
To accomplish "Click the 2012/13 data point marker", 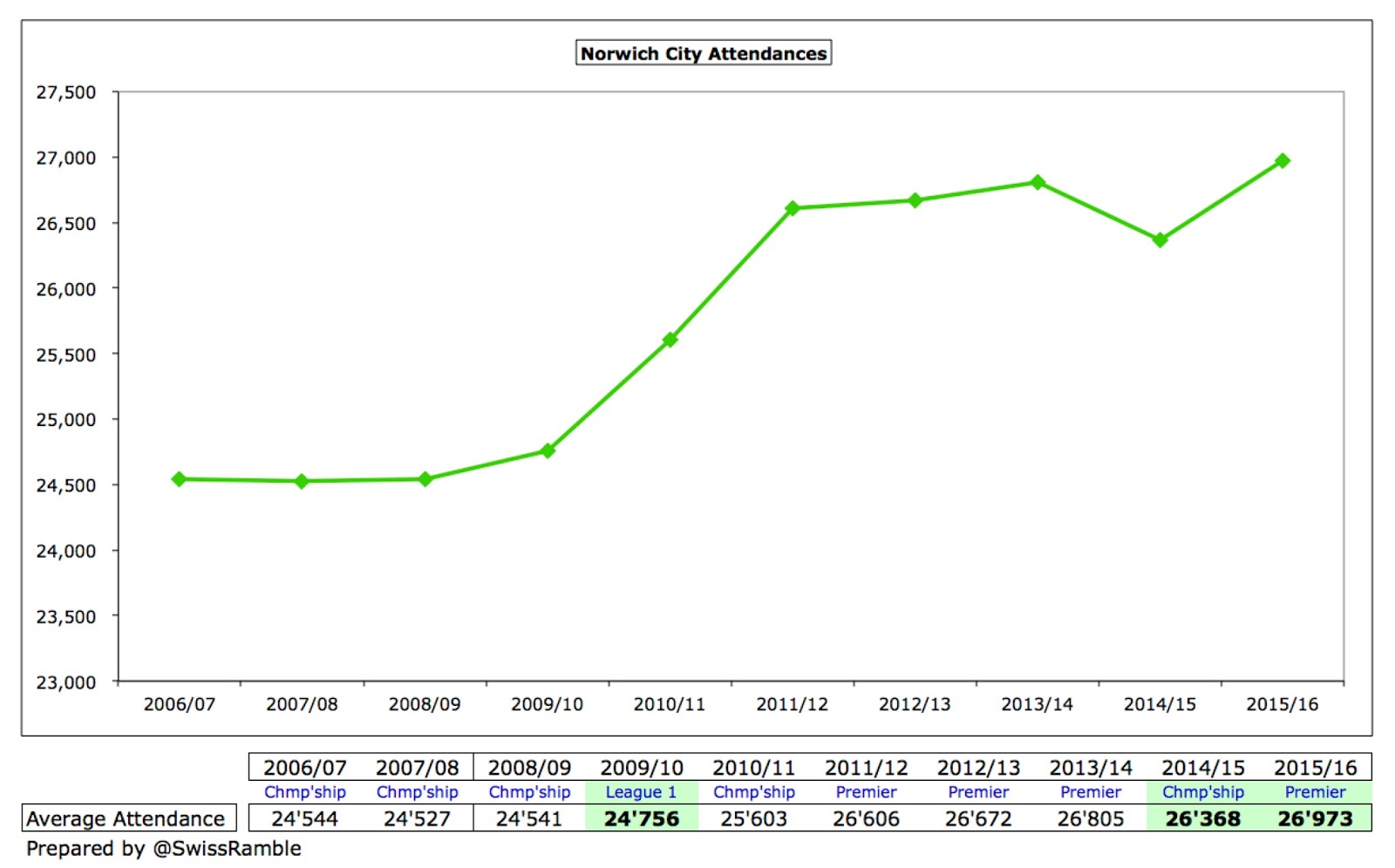I will 915,200.
